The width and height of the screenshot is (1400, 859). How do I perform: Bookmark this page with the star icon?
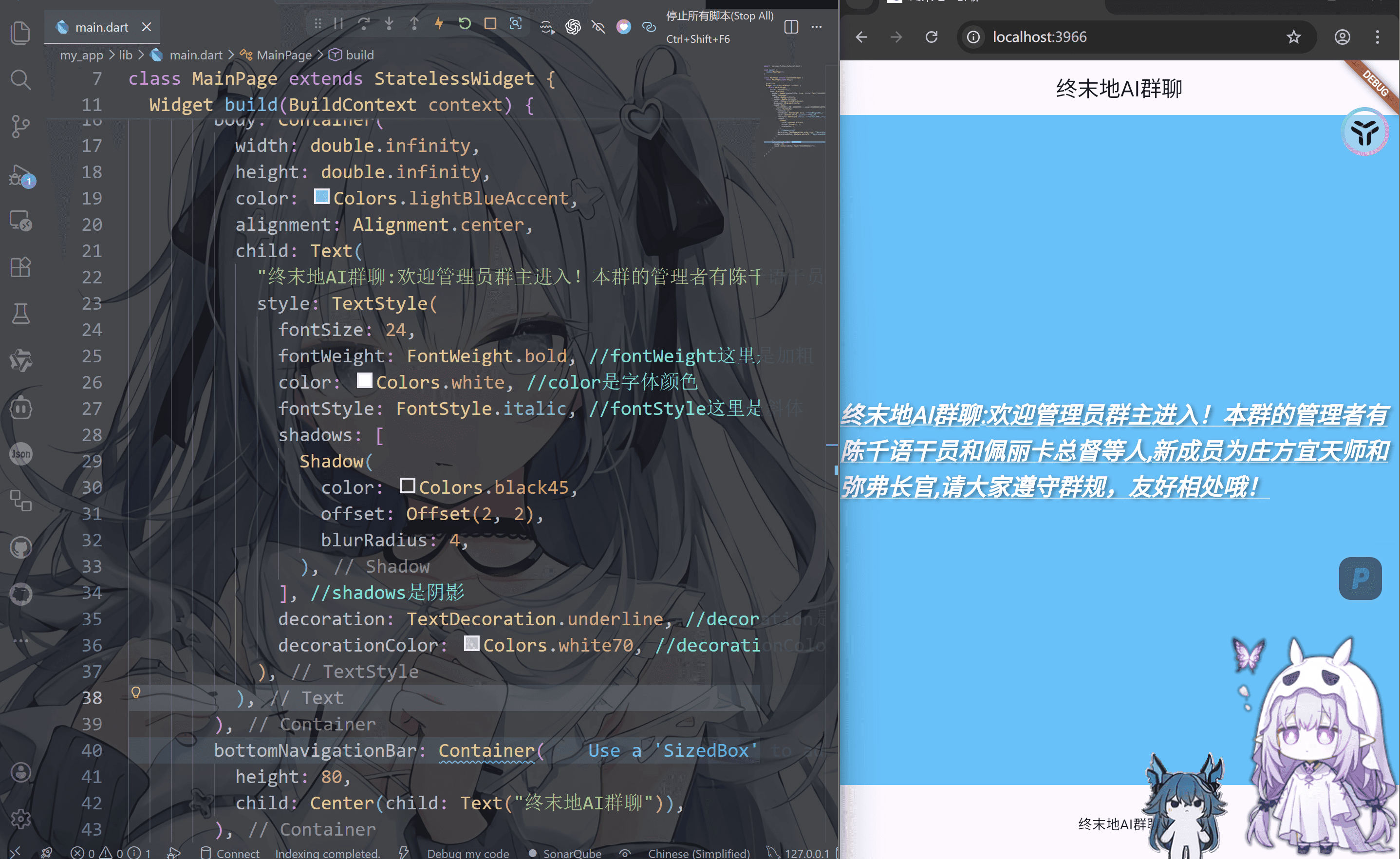1294,37
